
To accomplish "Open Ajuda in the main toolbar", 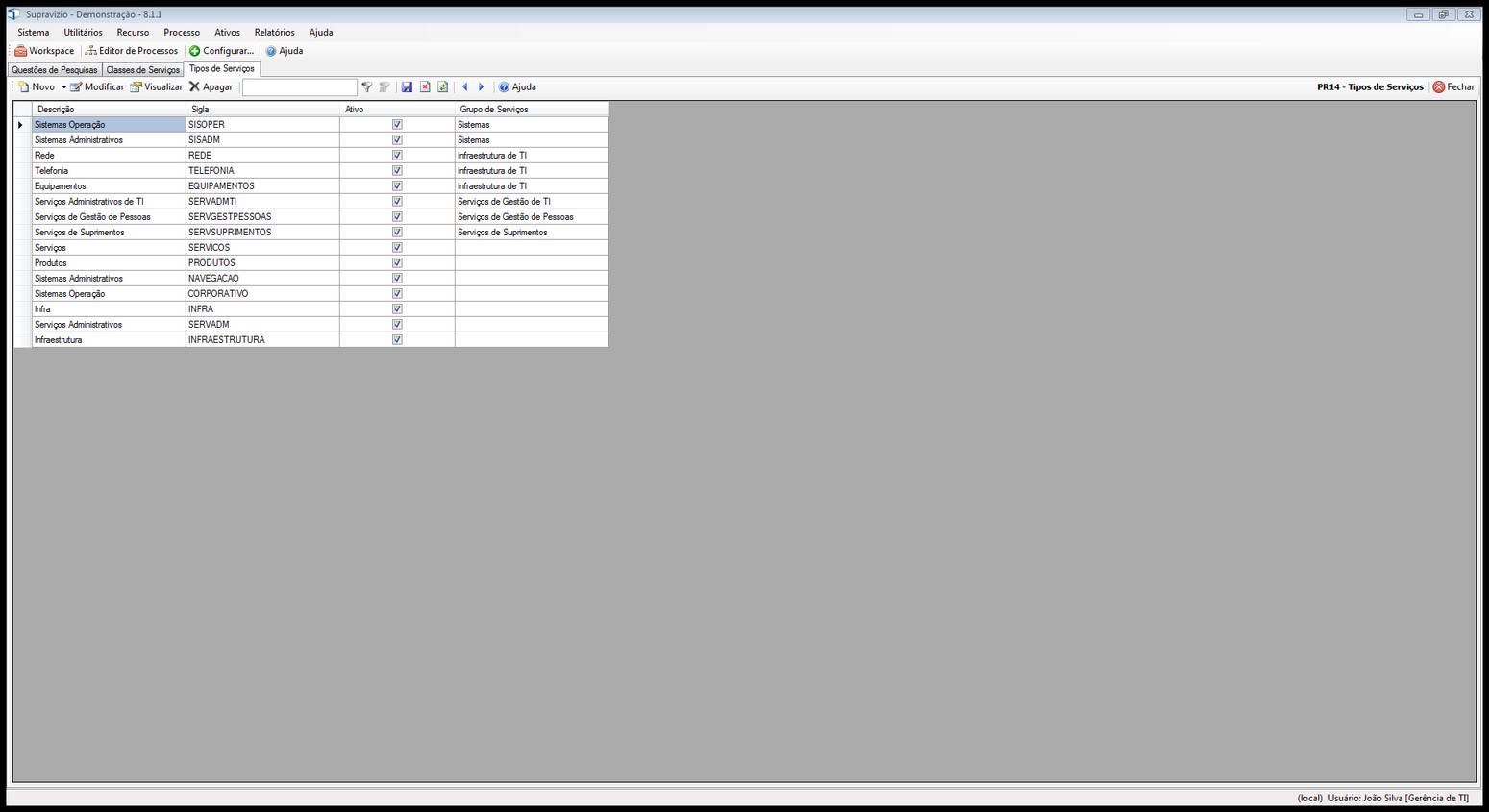I will 285,51.
